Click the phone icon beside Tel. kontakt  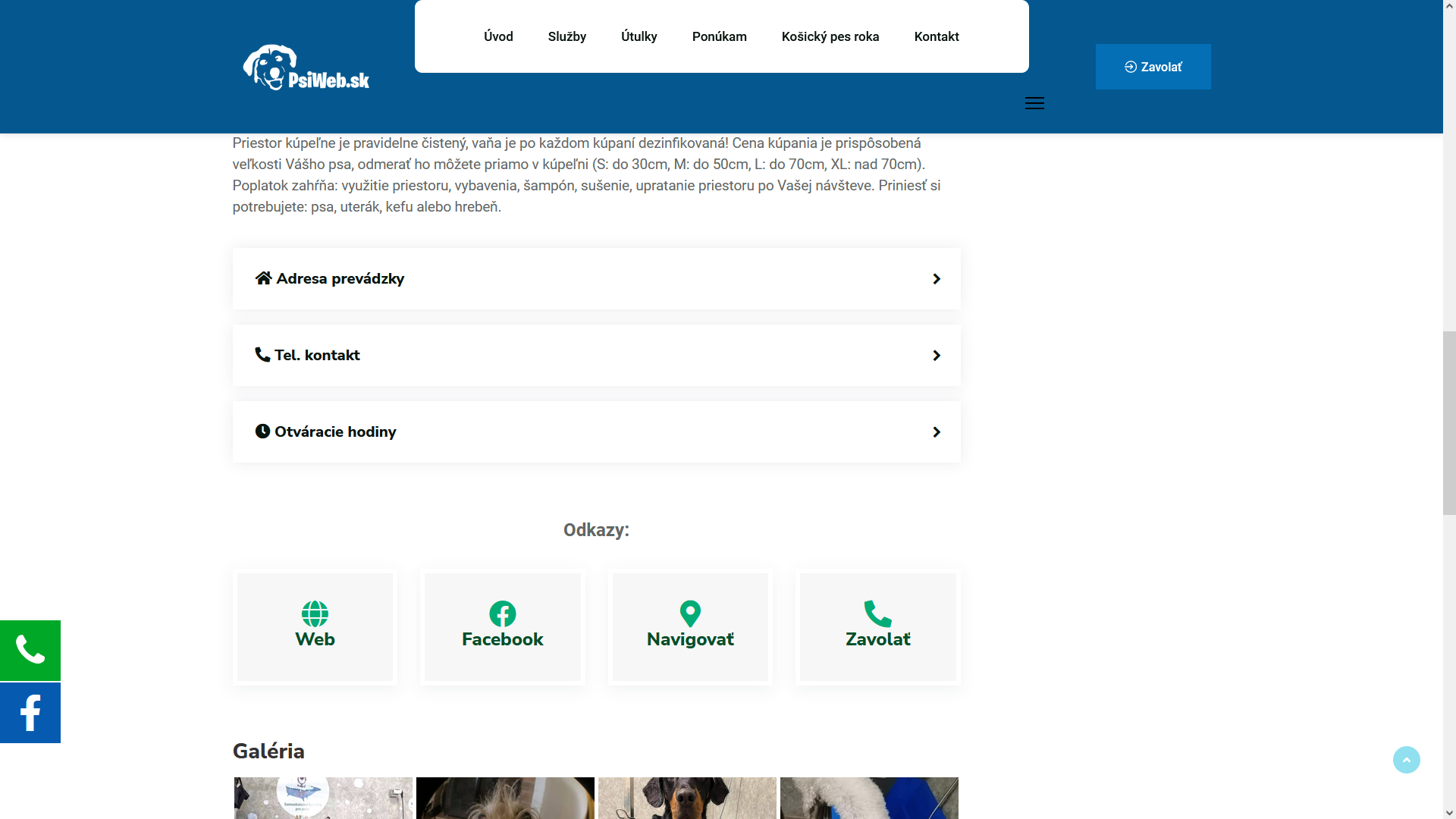[x=262, y=355]
